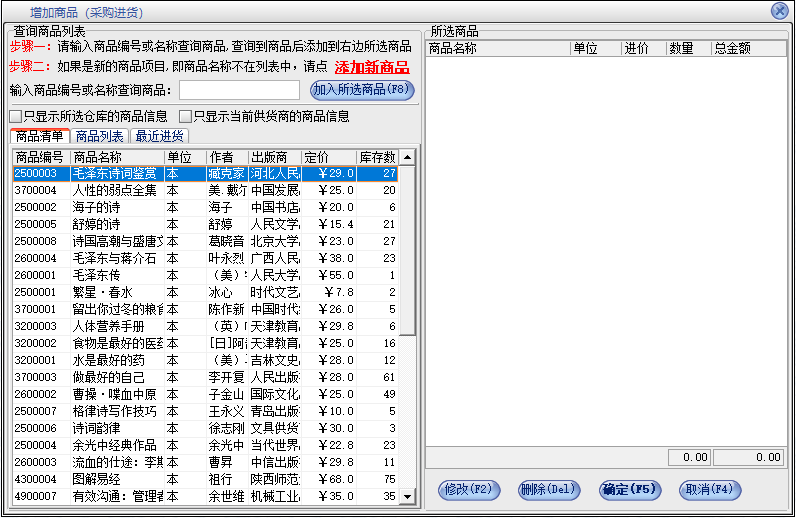Select row 诗国高潮与盛唐
Viewport: 796px width, 518px height.
pos(205,241)
